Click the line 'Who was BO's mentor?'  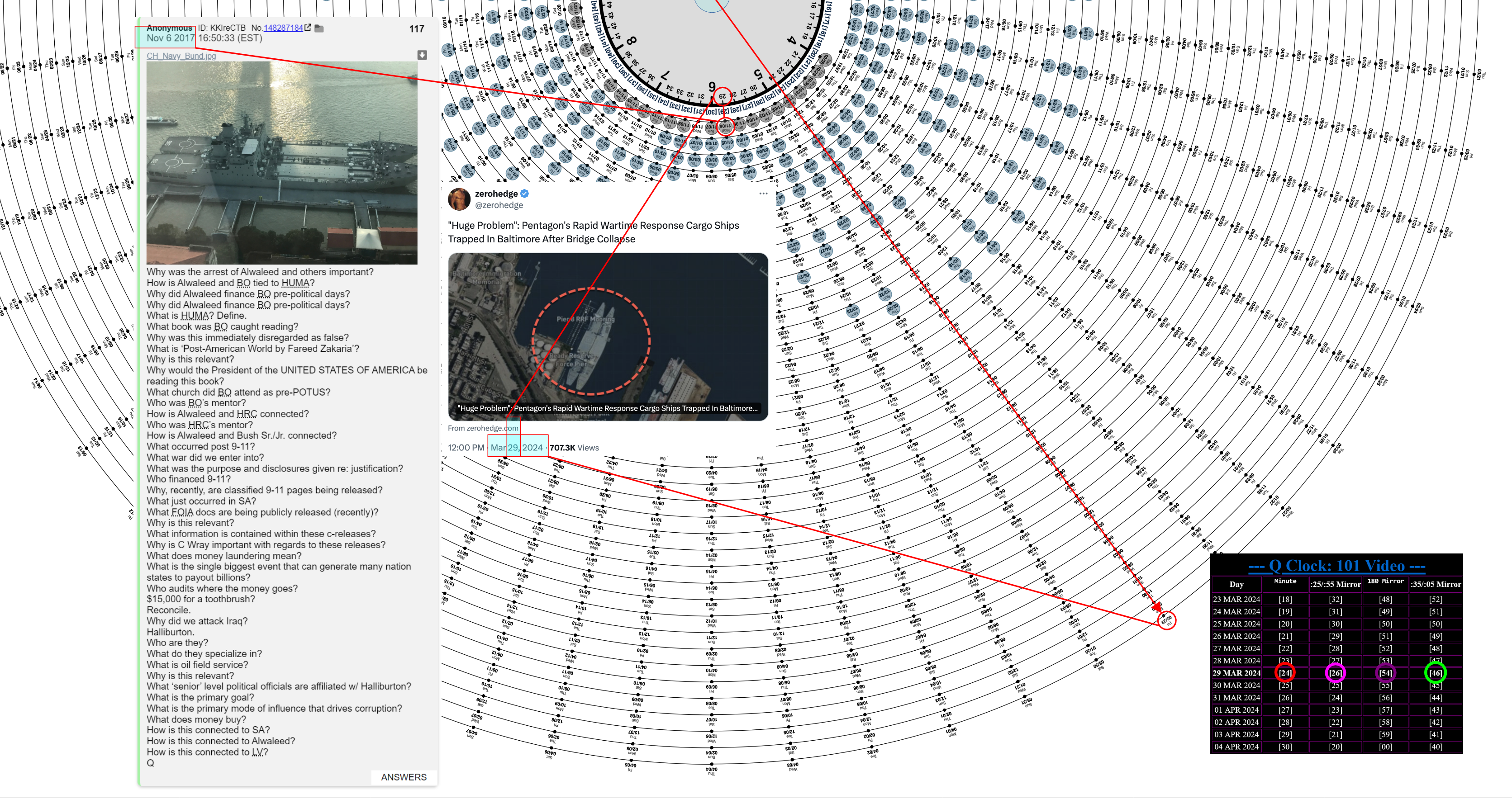196,403
